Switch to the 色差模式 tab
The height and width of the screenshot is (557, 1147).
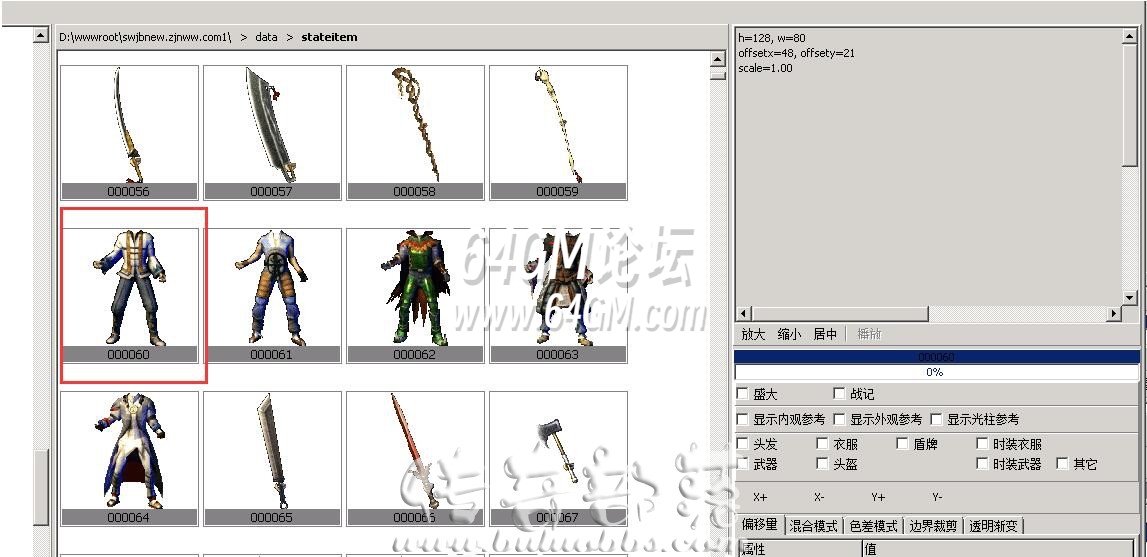(x=873, y=526)
